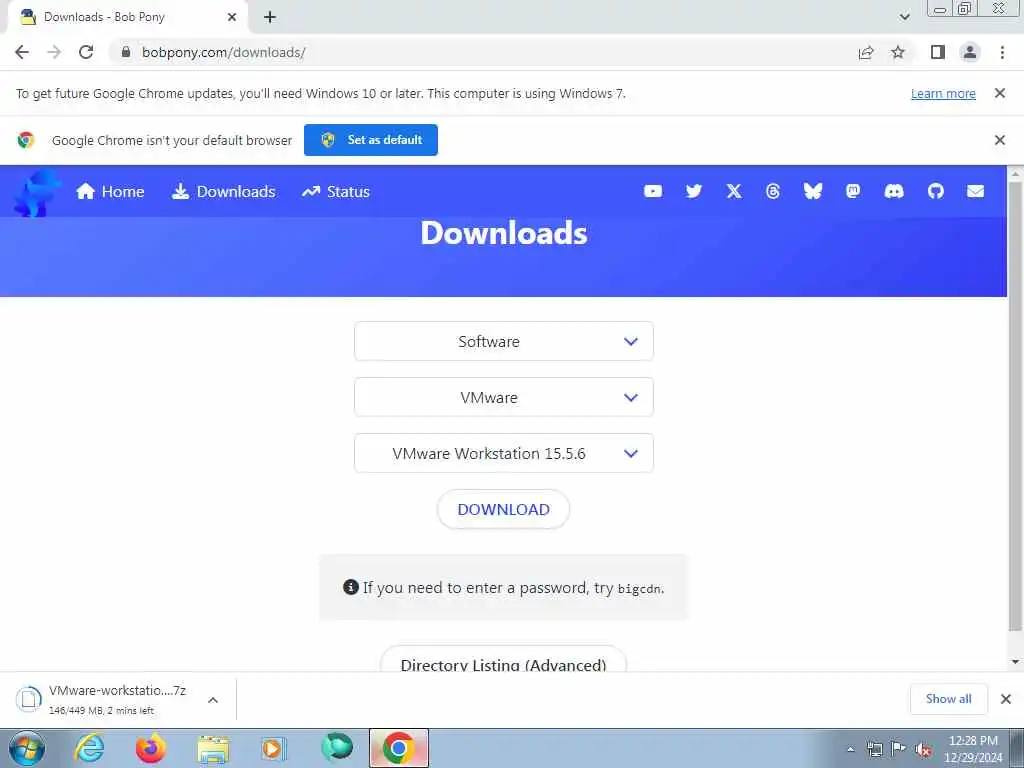Open the Downloads nav item

point(223,191)
